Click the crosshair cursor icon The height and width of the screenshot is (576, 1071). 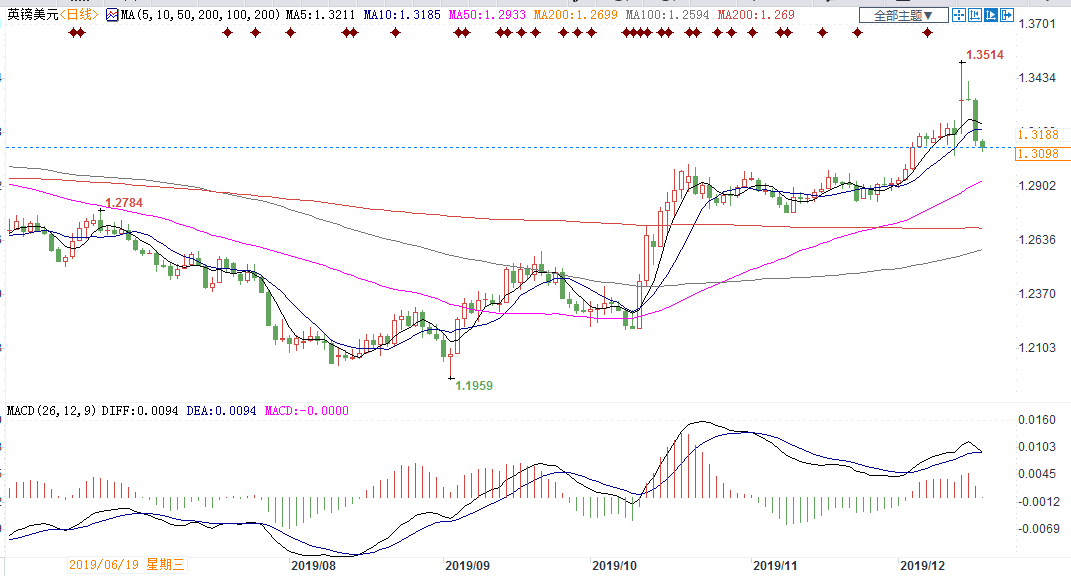pos(959,15)
